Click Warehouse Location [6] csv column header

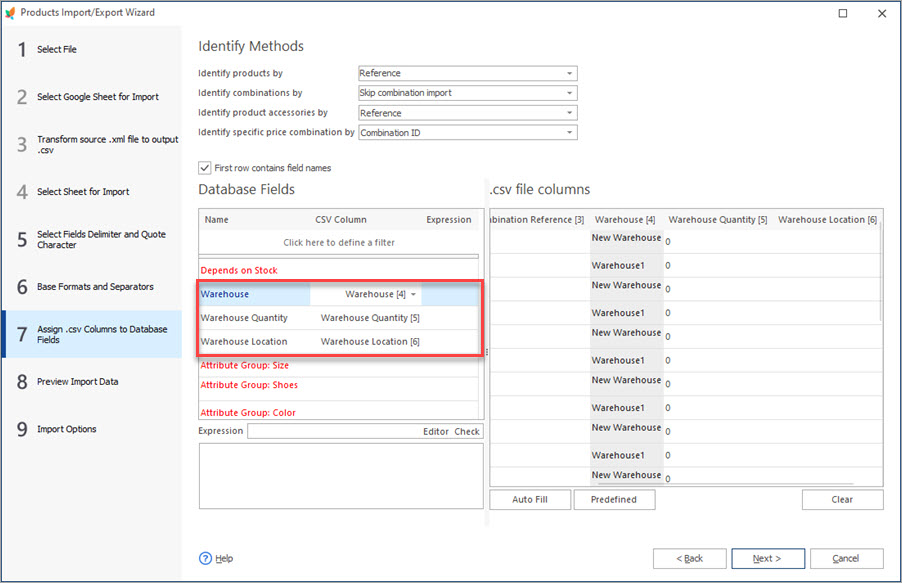(827, 220)
